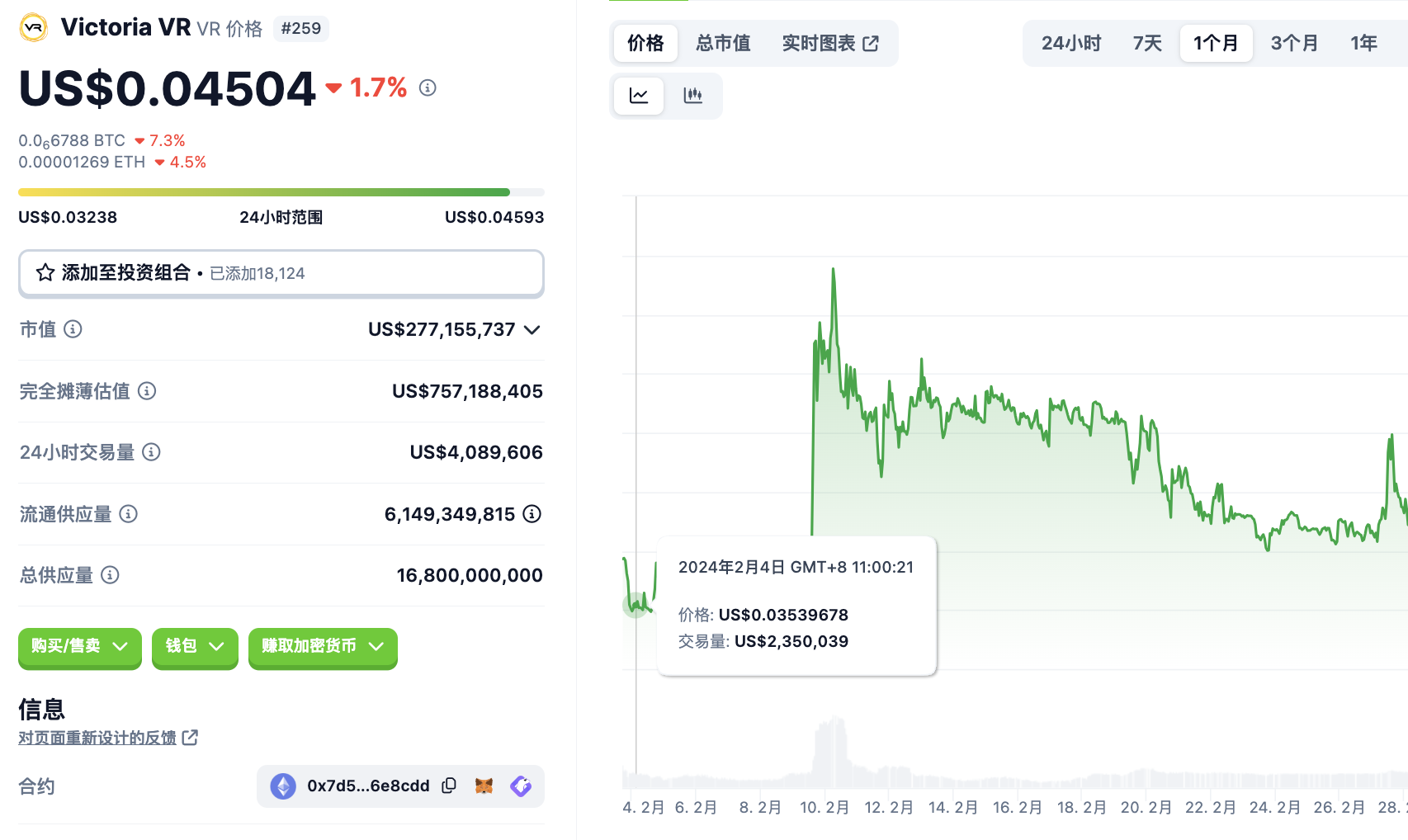Screen dimensions: 1408x840
Task: Click 添加至投资组合 button
Action: (281, 273)
